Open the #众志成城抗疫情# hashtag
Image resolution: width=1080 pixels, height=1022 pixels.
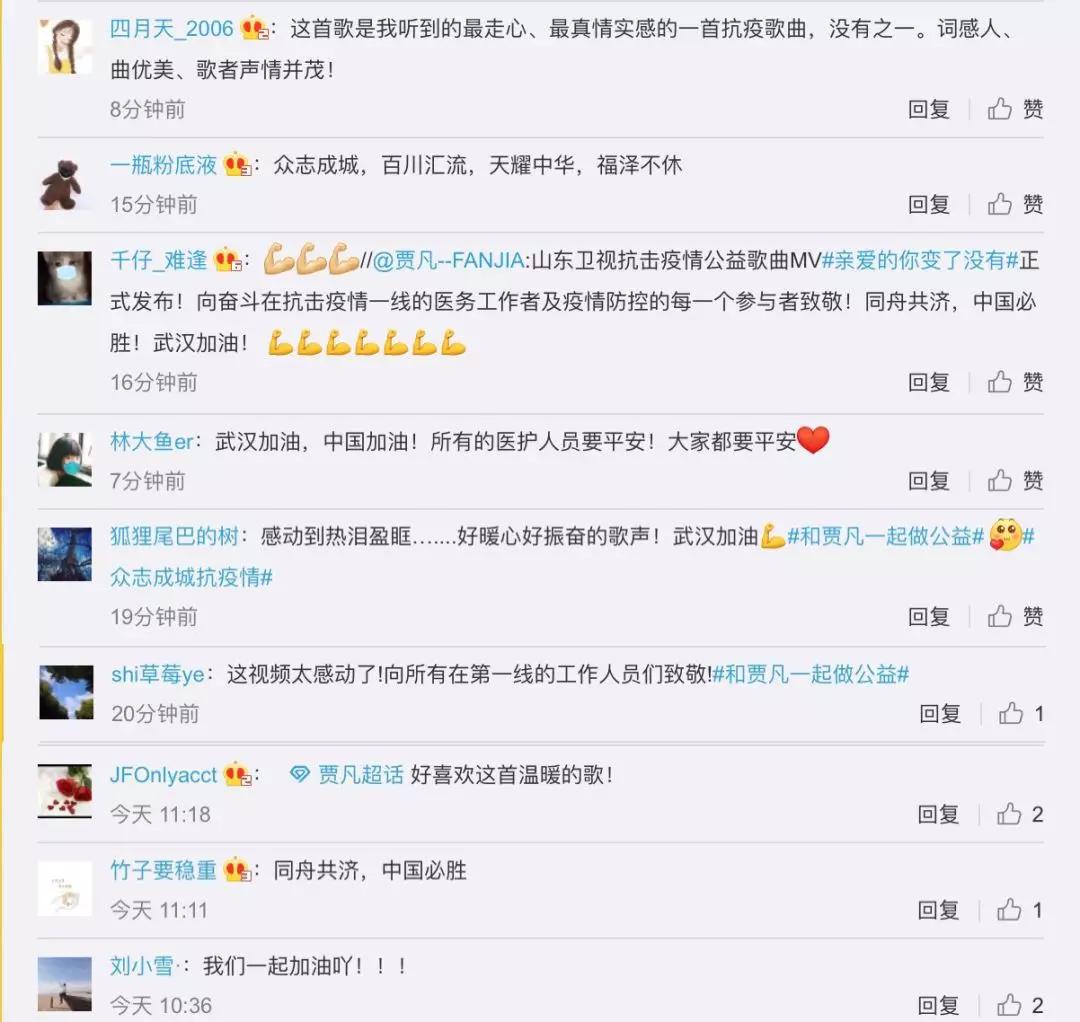191,576
